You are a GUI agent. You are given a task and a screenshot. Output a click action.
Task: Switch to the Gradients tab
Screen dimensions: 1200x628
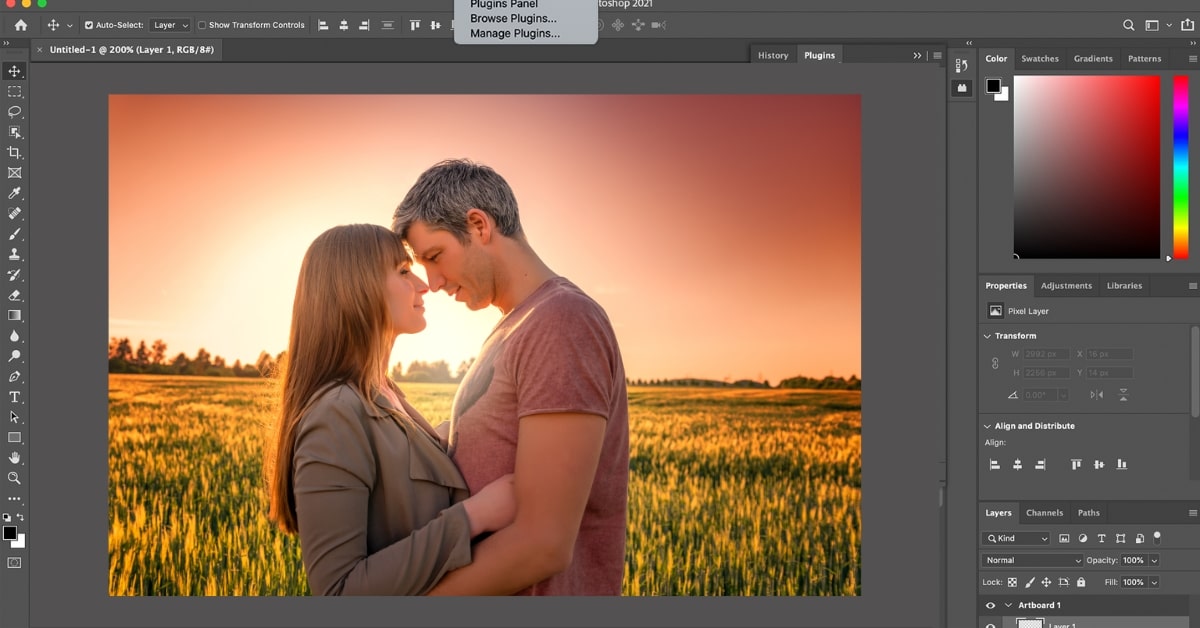click(1093, 59)
